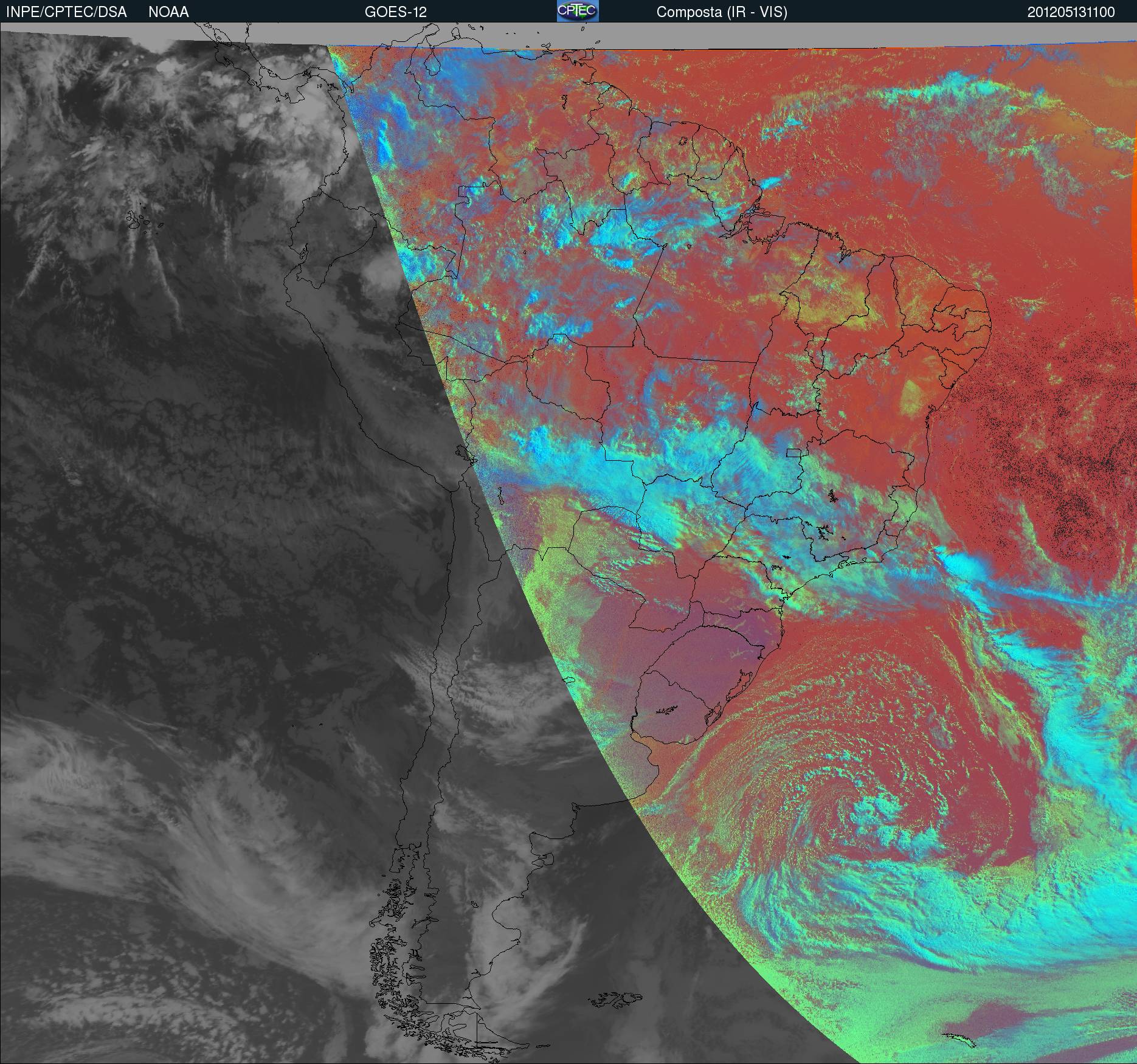
Task: Select the Composta (IR - VIS) title text
Action: pyautogui.click(x=722, y=12)
